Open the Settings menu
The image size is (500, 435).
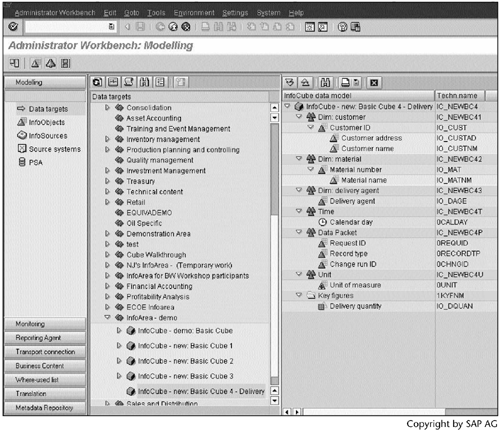[235, 13]
